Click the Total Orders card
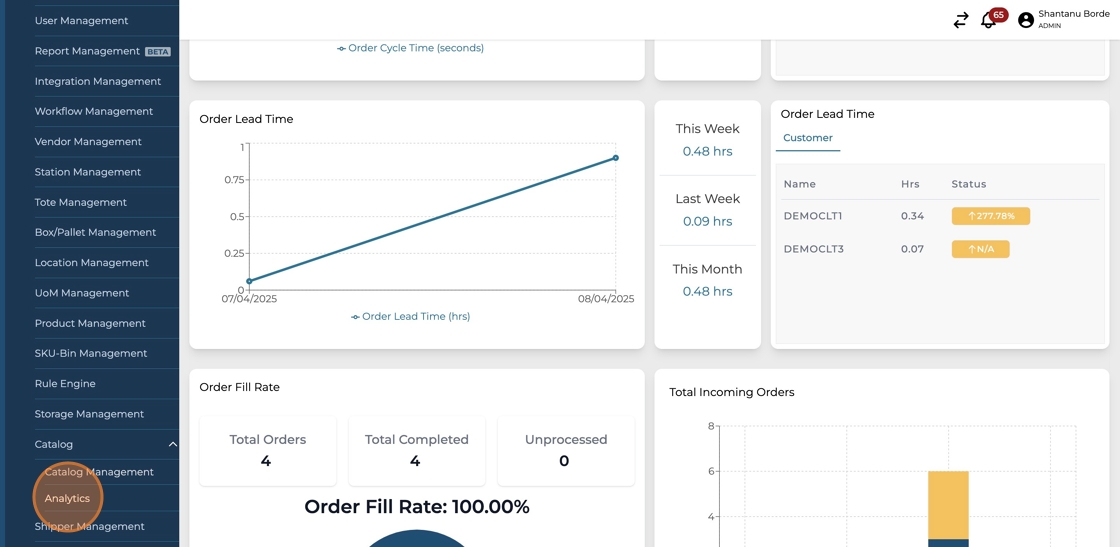Screen dimensions: 1120x547 click(267, 450)
